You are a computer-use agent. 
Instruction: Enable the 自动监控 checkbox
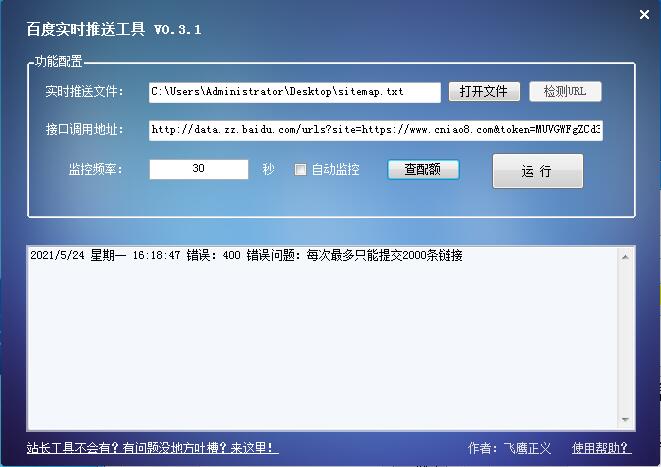point(300,169)
